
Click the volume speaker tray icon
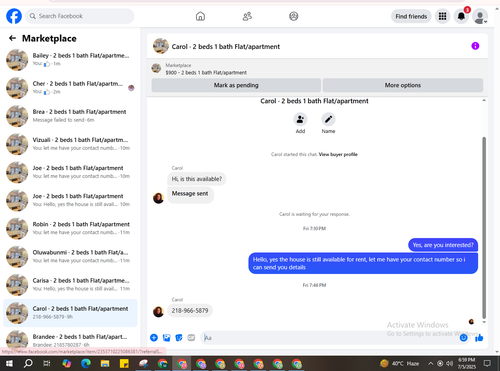(450, 363)
